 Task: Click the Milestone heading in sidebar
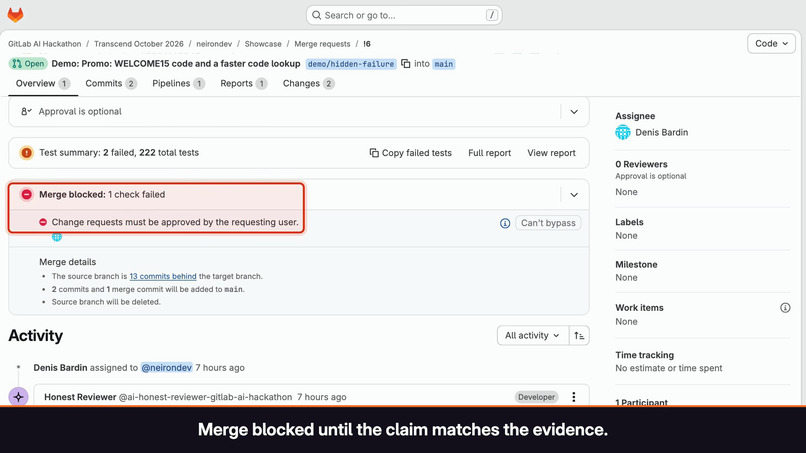coord(636,264)
